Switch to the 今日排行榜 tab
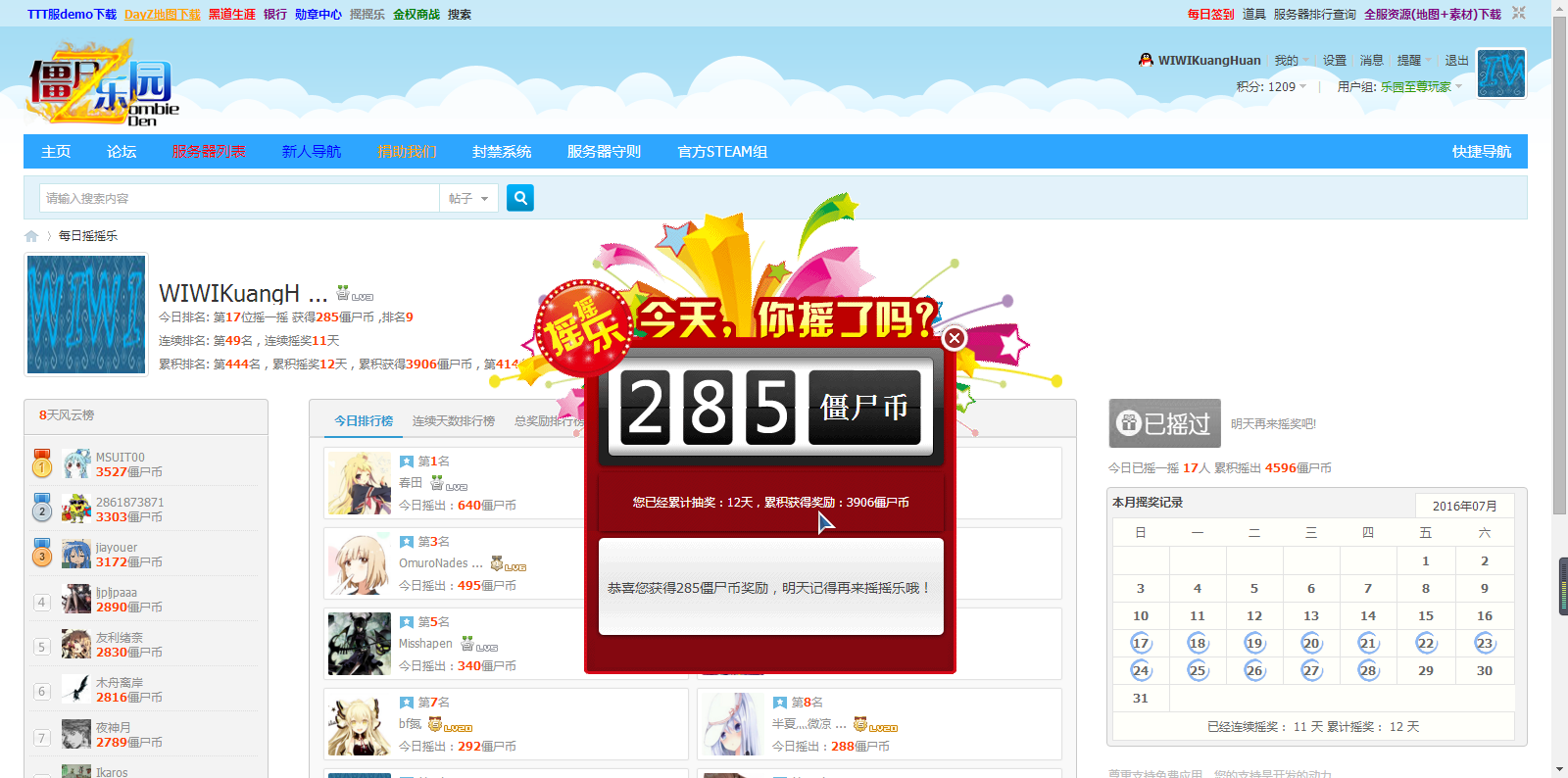The image size is (1568, 778). [364, 421]
